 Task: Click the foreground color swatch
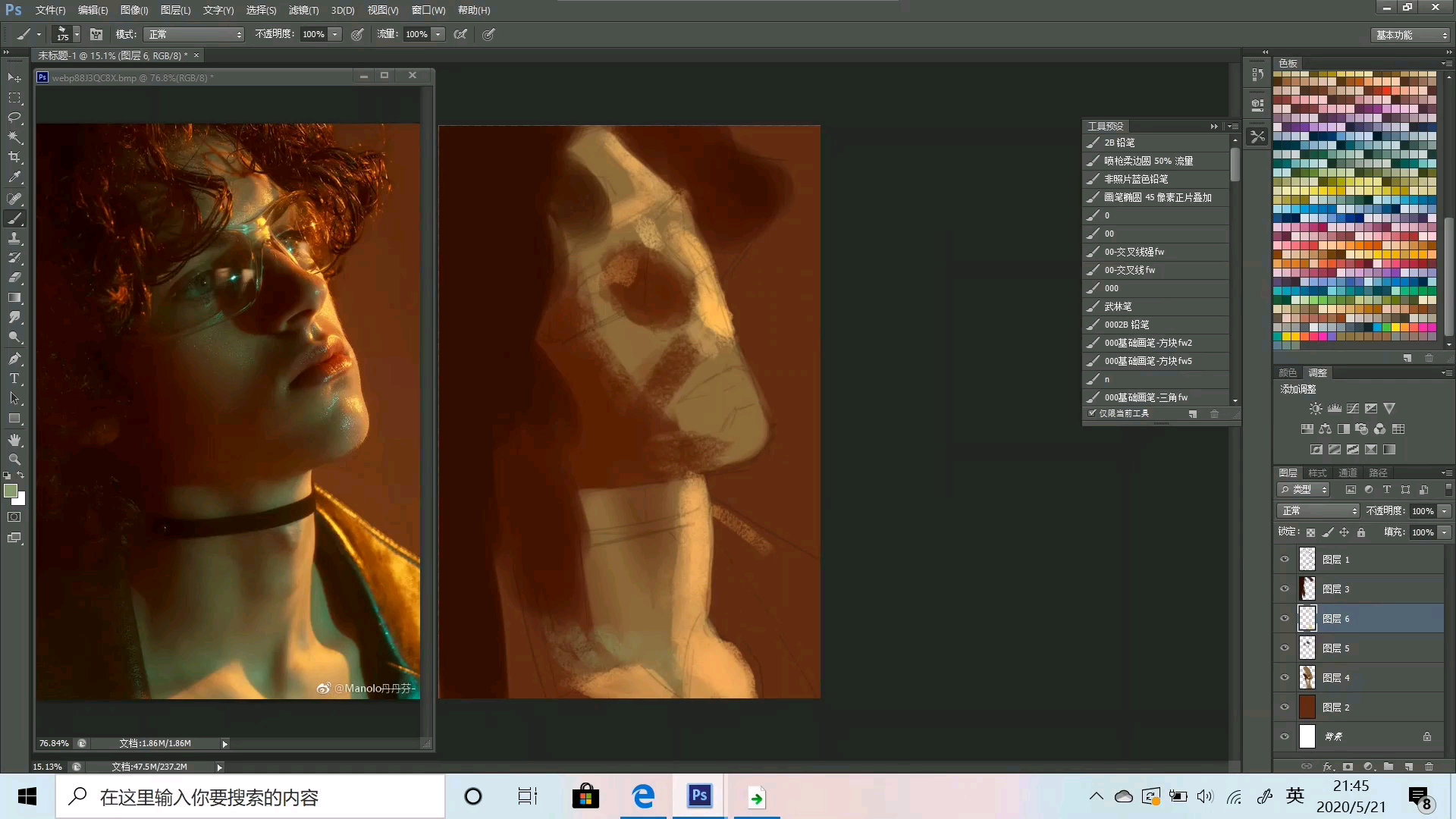11,491
